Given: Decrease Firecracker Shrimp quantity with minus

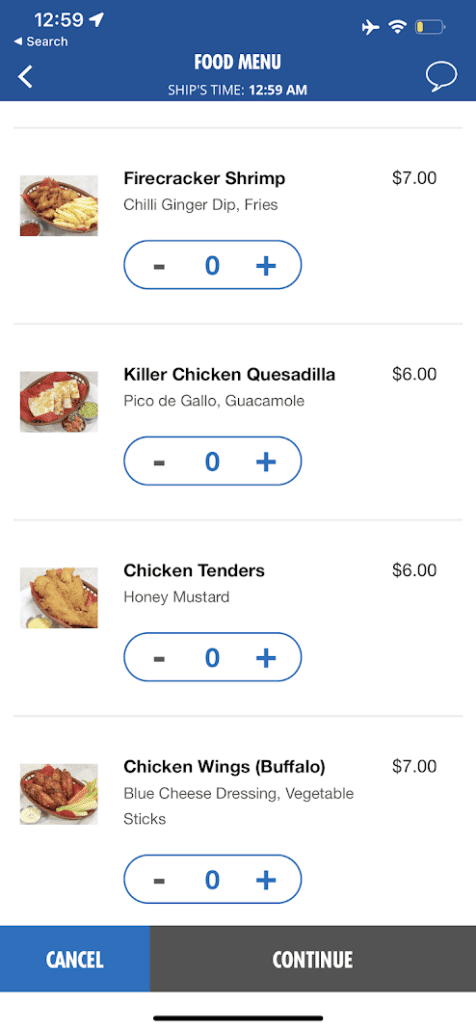Looking at the screenshot, I should (159, 266).
